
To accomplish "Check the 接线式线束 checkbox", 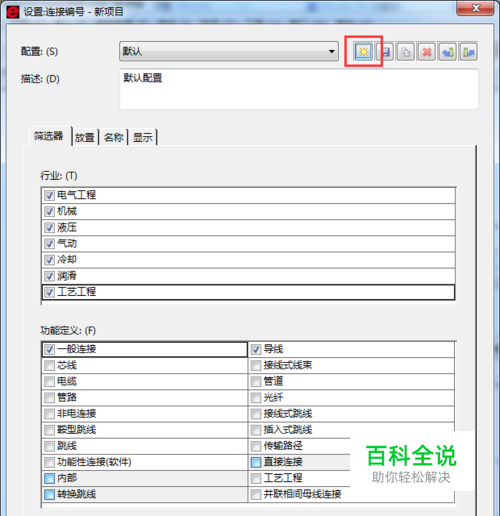I will (x=256, y=366).
